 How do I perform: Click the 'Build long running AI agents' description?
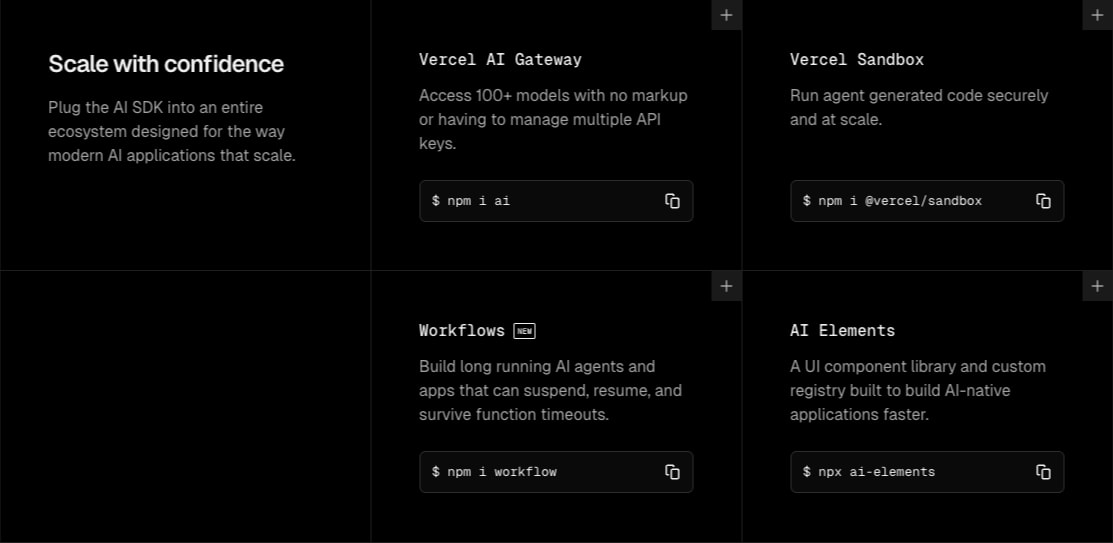pyautogui.click(x=550, y=390)
